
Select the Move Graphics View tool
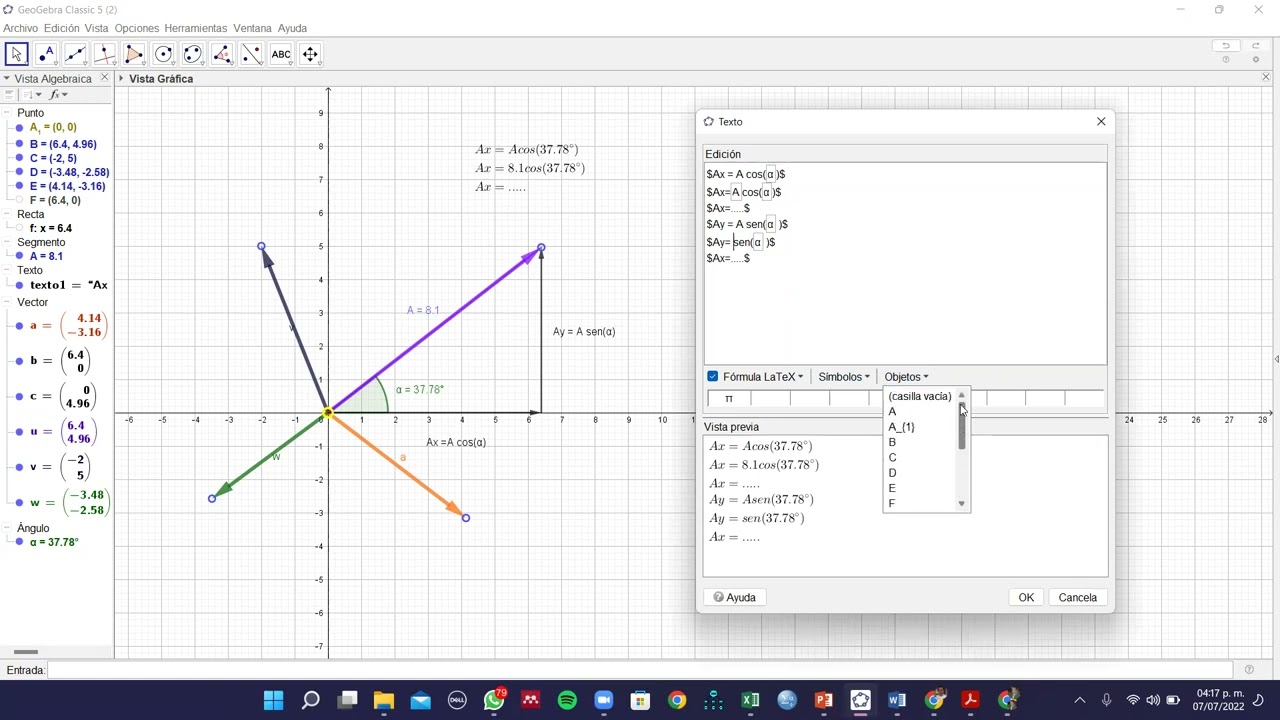click(x=311, y=54)
